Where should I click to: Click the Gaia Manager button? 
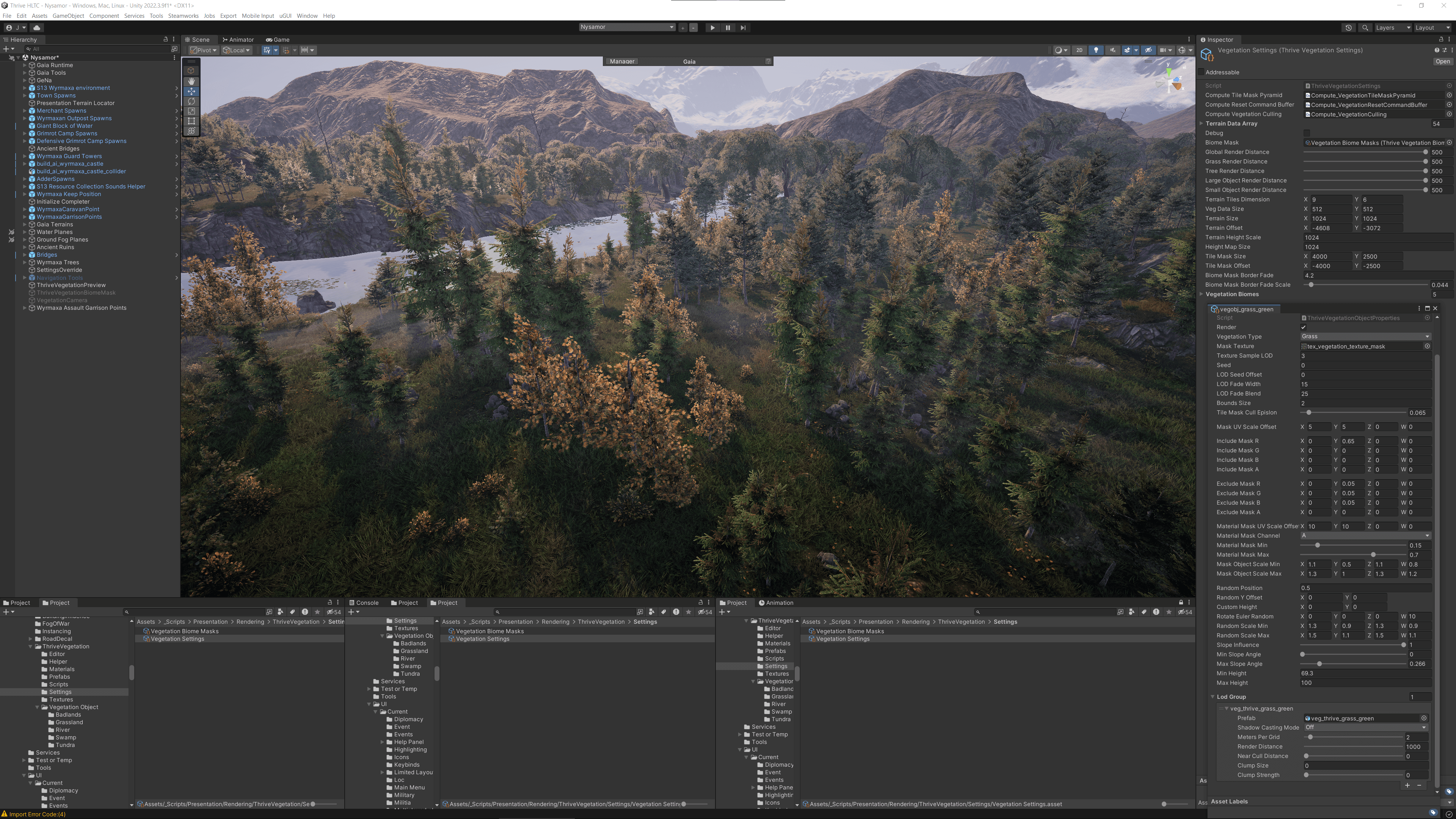[622, 61]
